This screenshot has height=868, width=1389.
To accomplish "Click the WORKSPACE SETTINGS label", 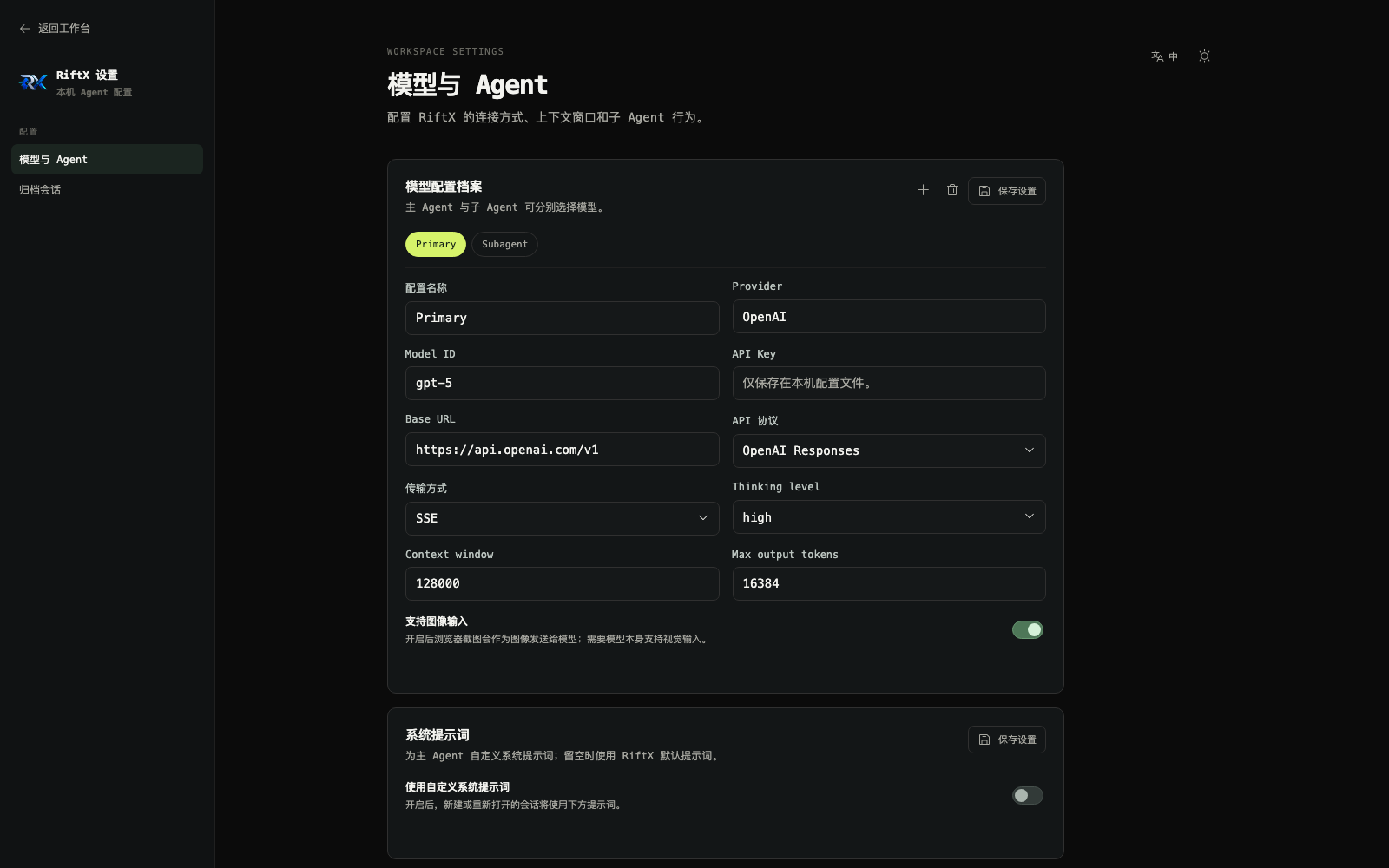I will point(445,52).
